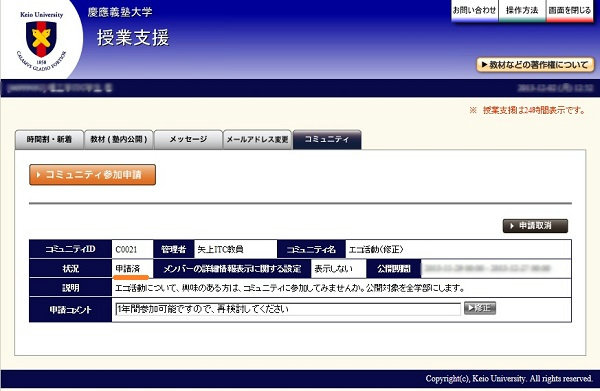Click 画面を閉じる to close screen
Image resolution: width=600 pixels, height=391 pixels.
click(x=569, y=11)
